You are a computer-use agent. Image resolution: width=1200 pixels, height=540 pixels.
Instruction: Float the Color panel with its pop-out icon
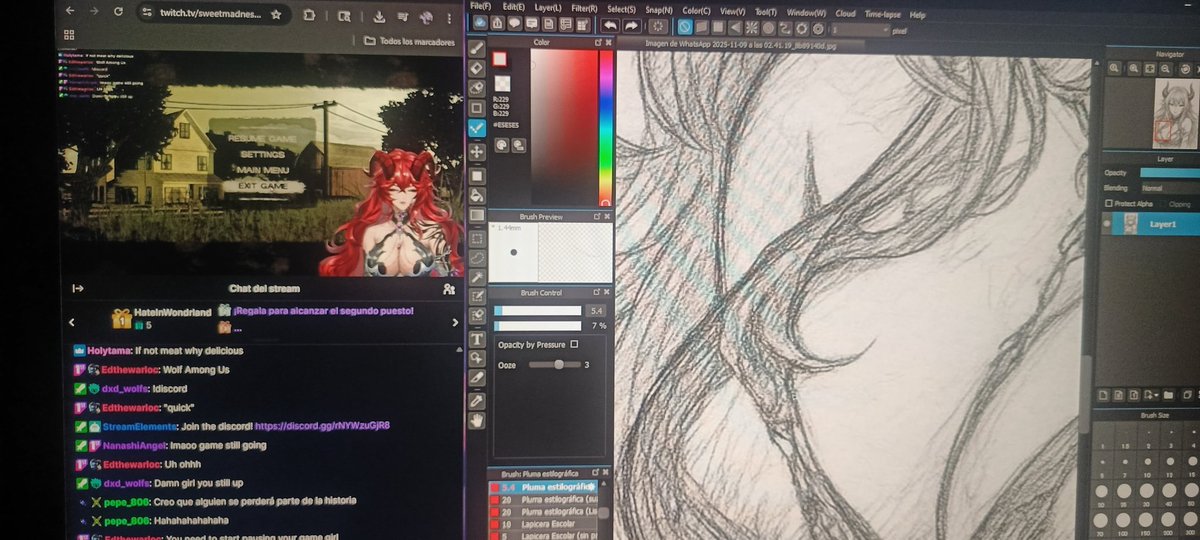click(597, 42)
